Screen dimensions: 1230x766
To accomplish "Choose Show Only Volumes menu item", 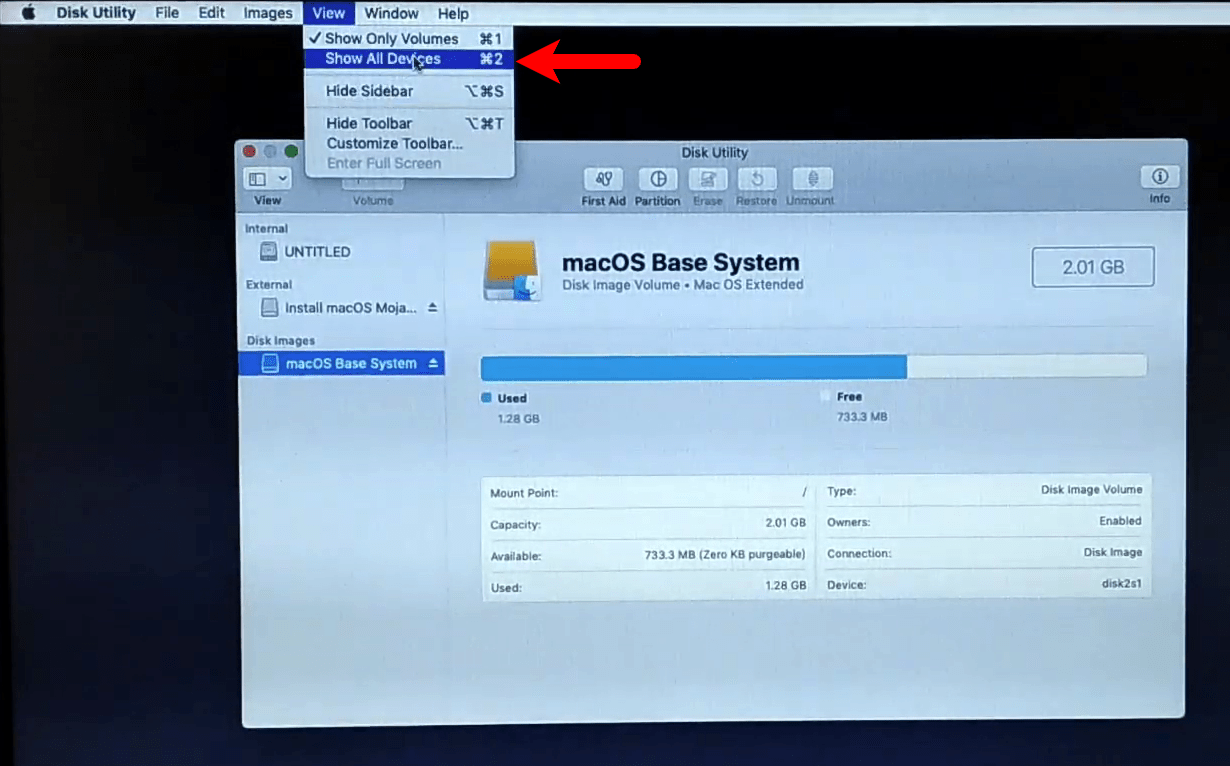I will click(x=409, y=39).
